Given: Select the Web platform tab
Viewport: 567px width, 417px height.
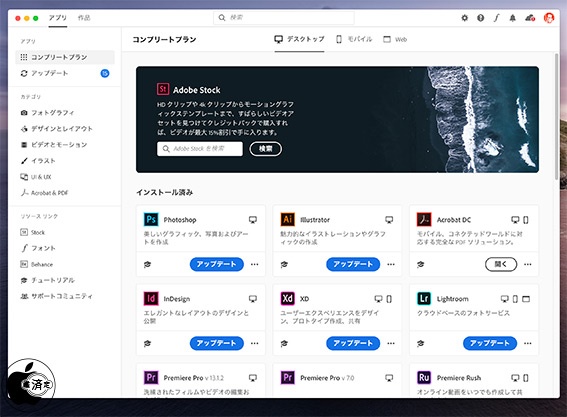Looking at the screenshot, I should tap(395, 39).
